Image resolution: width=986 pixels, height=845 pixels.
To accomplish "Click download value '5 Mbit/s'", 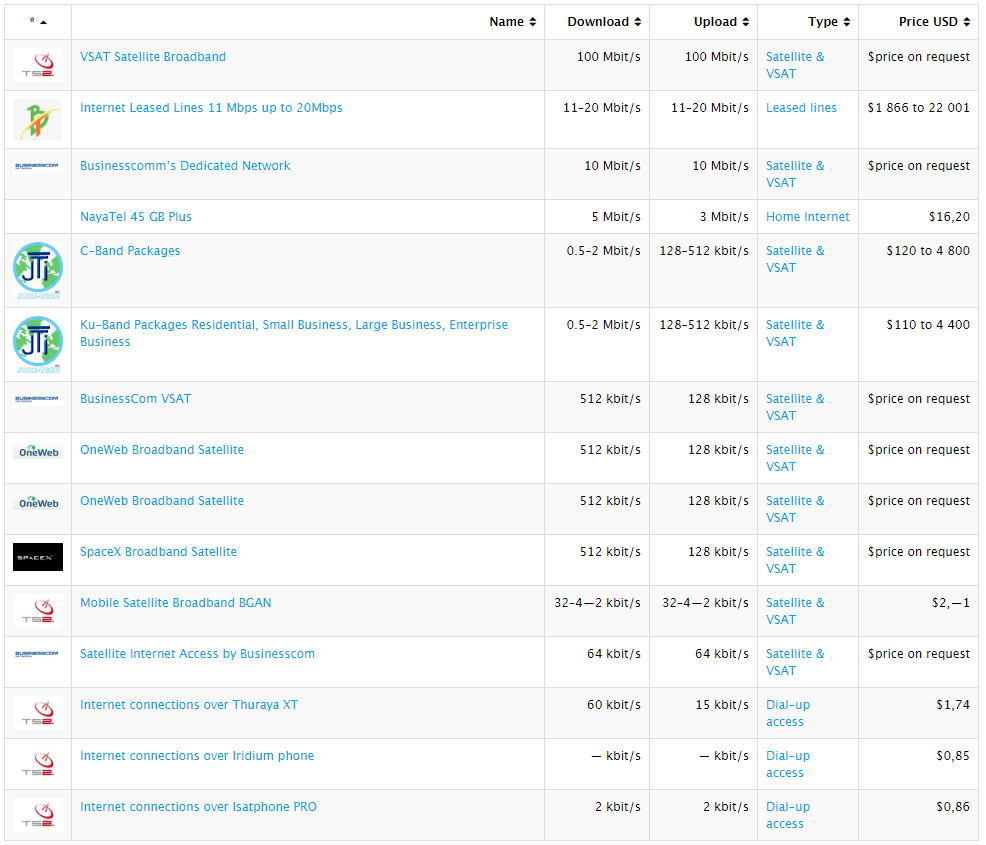I will coord(616,216).
